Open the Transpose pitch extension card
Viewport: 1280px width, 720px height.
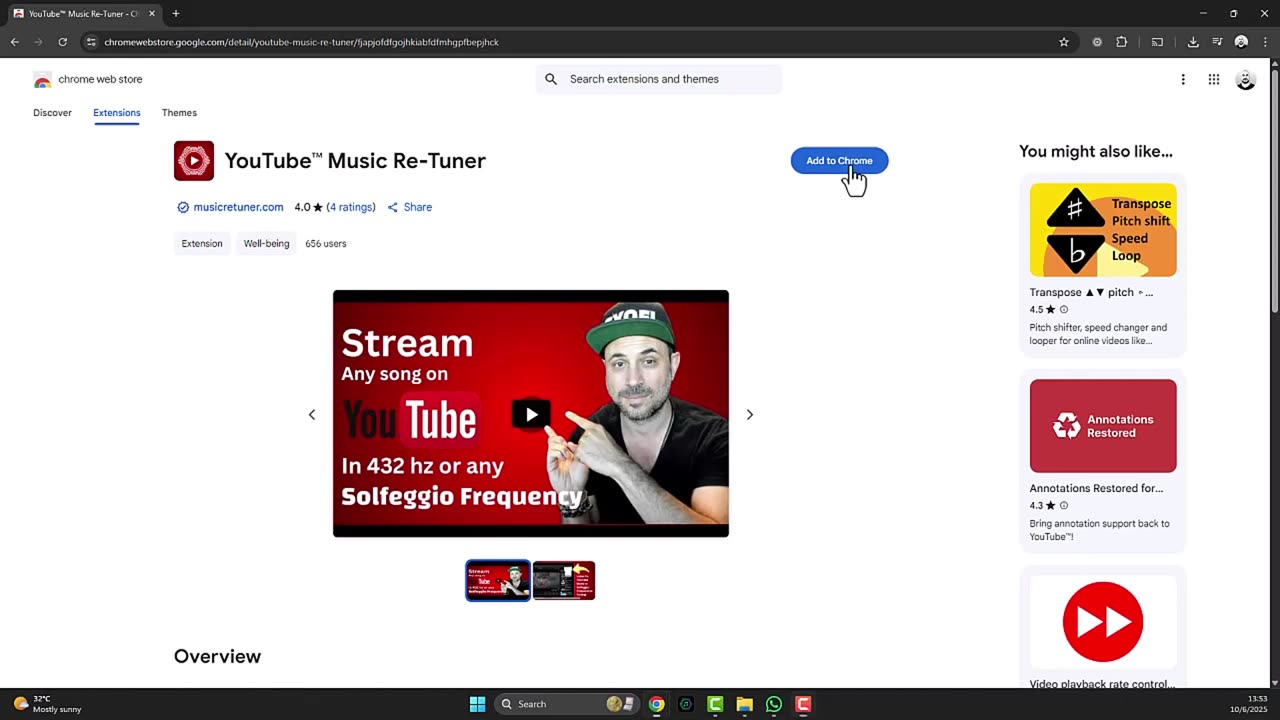1103,265
